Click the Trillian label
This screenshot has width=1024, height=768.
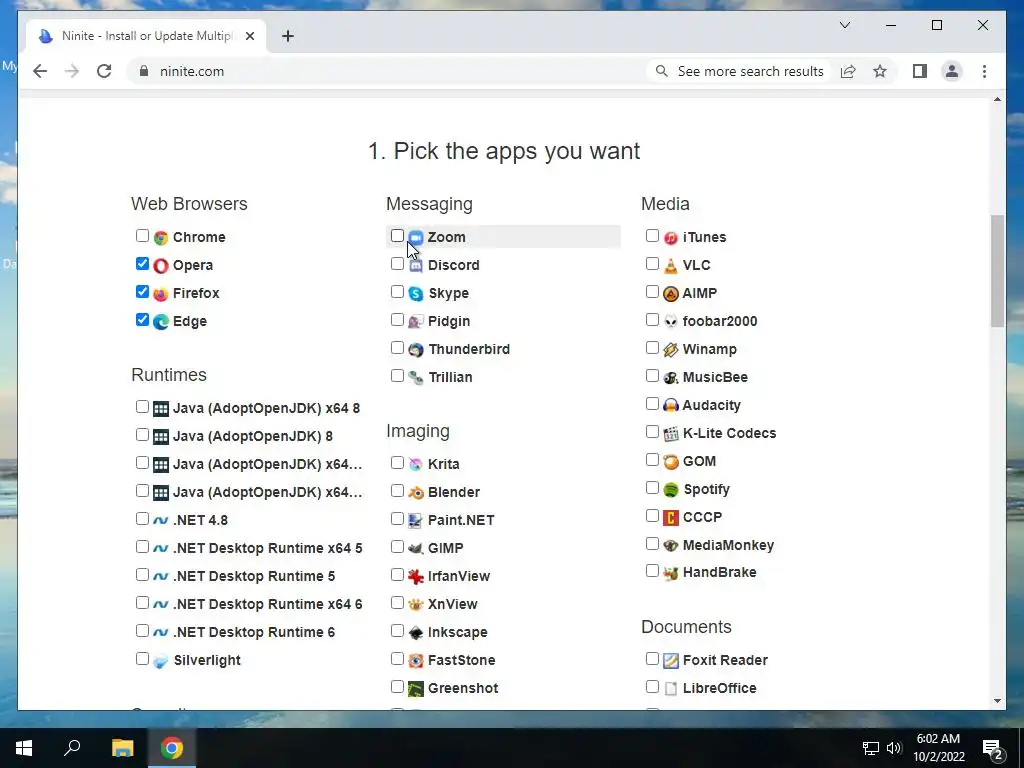click(x=450, y=377)
